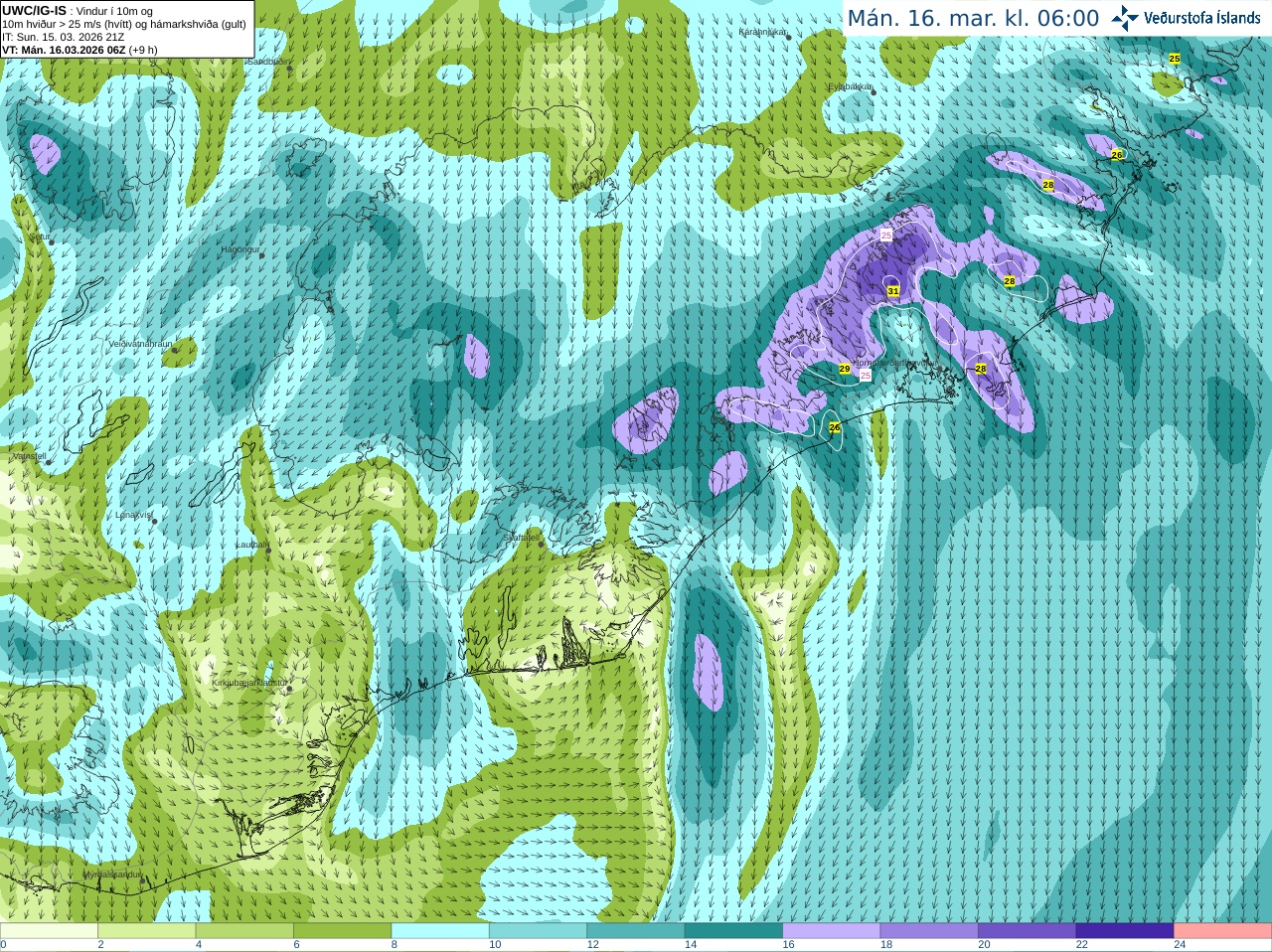Click the Kárahnjúkar station marker
Viewport: 1272px width, 952px height.
click(789, 37)
